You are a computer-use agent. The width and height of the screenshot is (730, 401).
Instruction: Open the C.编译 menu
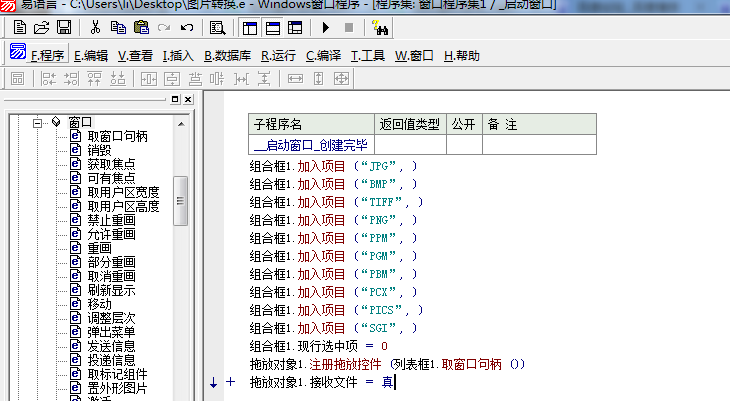click(x=323, y=55)
